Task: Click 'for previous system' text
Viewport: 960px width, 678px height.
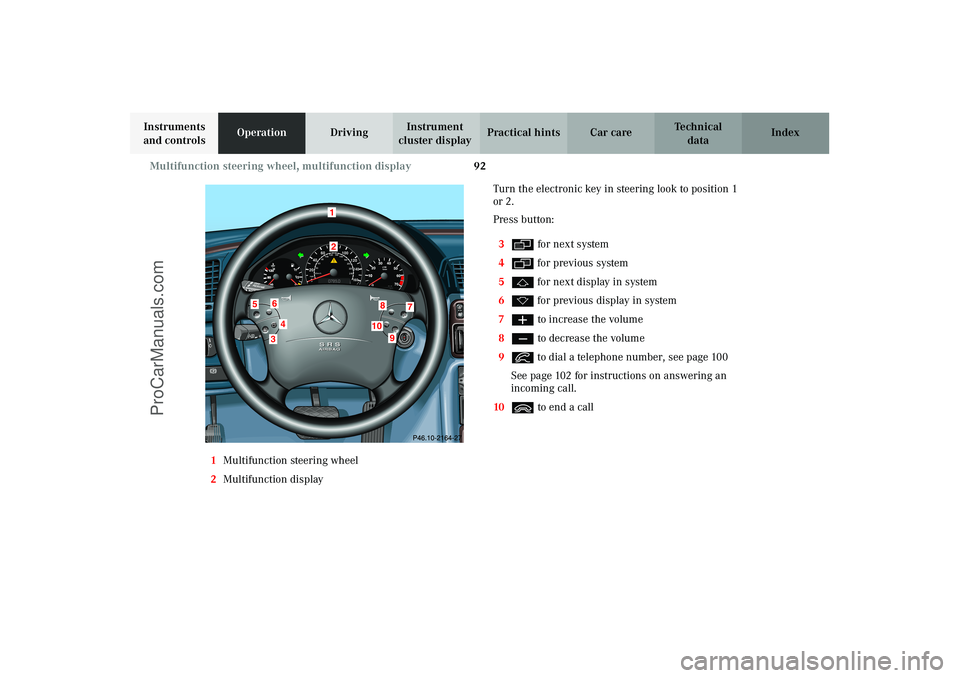Action: pos(582,263)
